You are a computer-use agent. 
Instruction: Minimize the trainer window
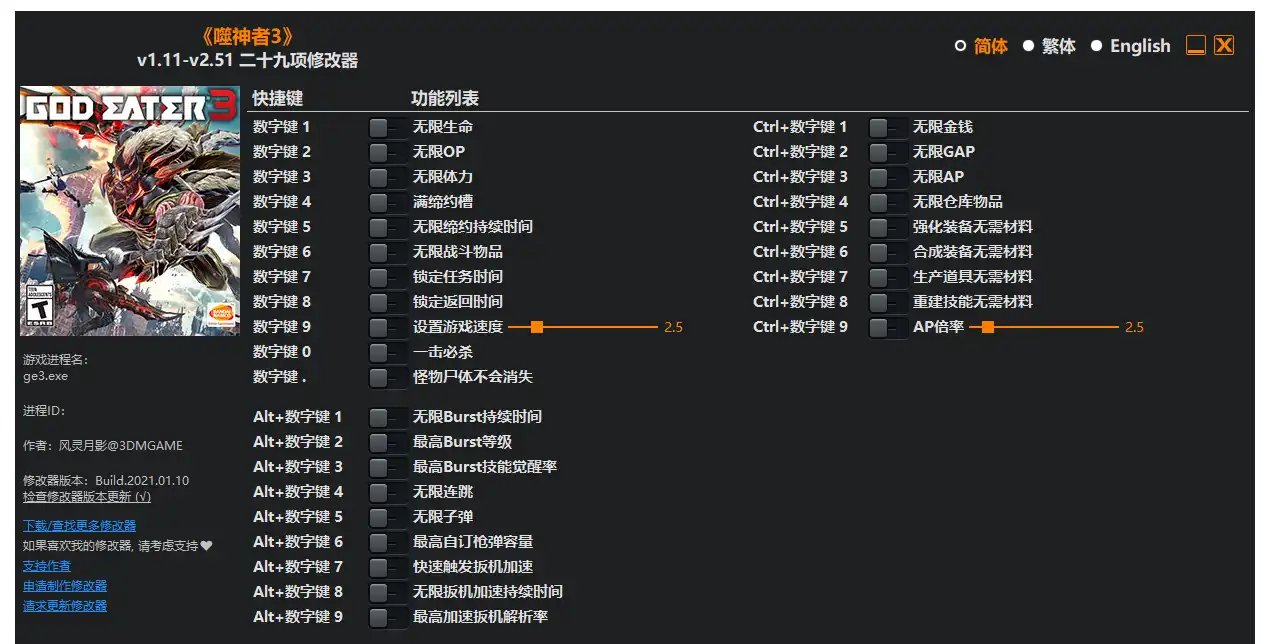tap(1195, 46)
